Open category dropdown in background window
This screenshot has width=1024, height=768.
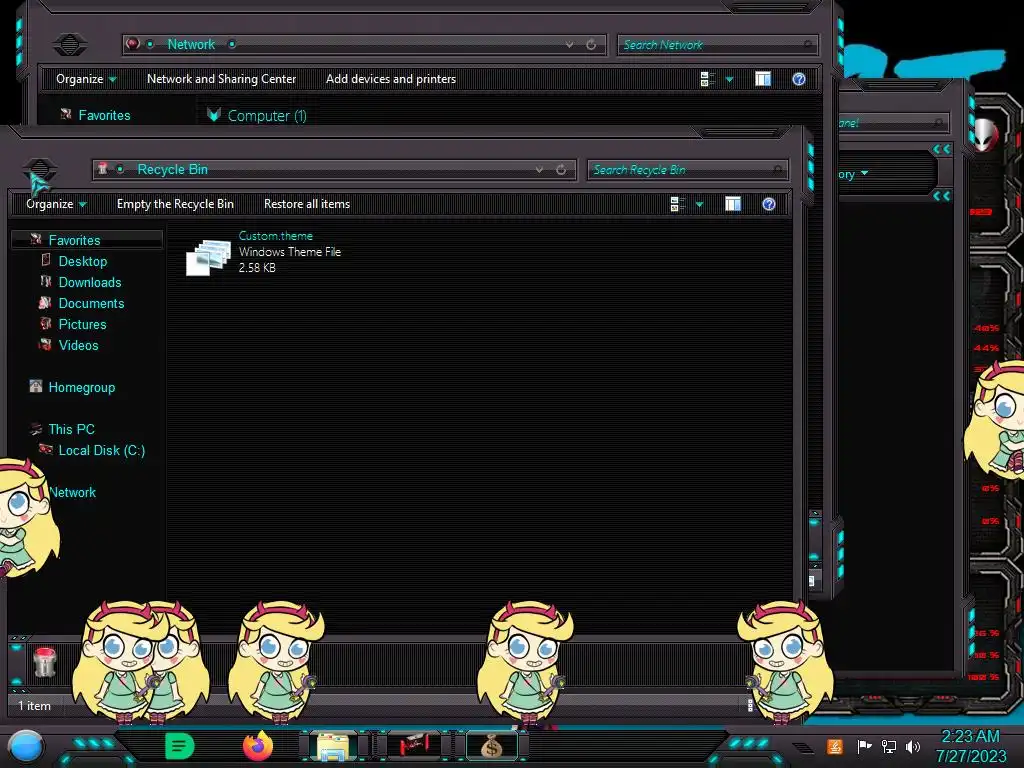click(x=865, y=173)
